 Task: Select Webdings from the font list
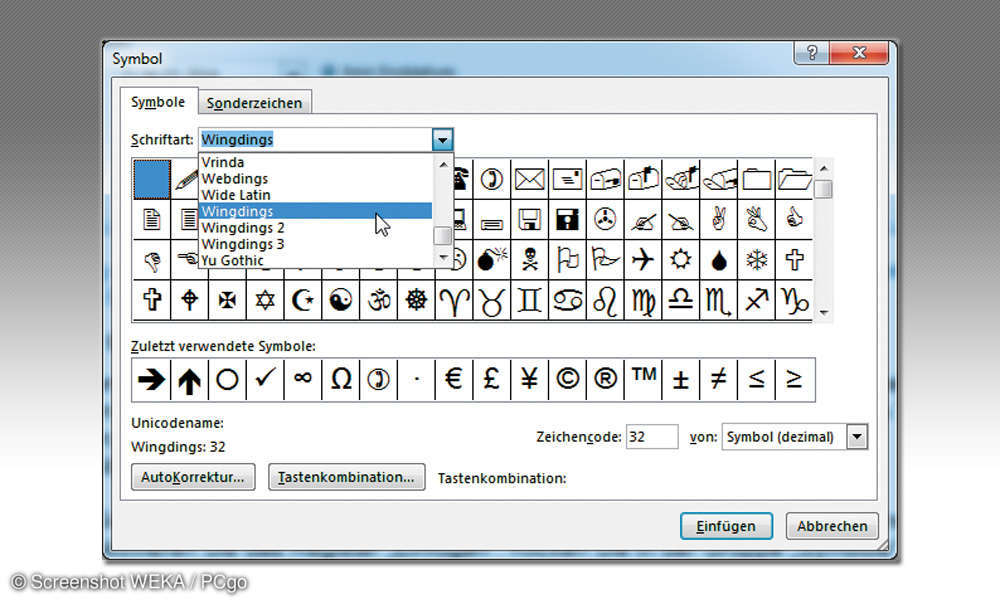point(240,178)
